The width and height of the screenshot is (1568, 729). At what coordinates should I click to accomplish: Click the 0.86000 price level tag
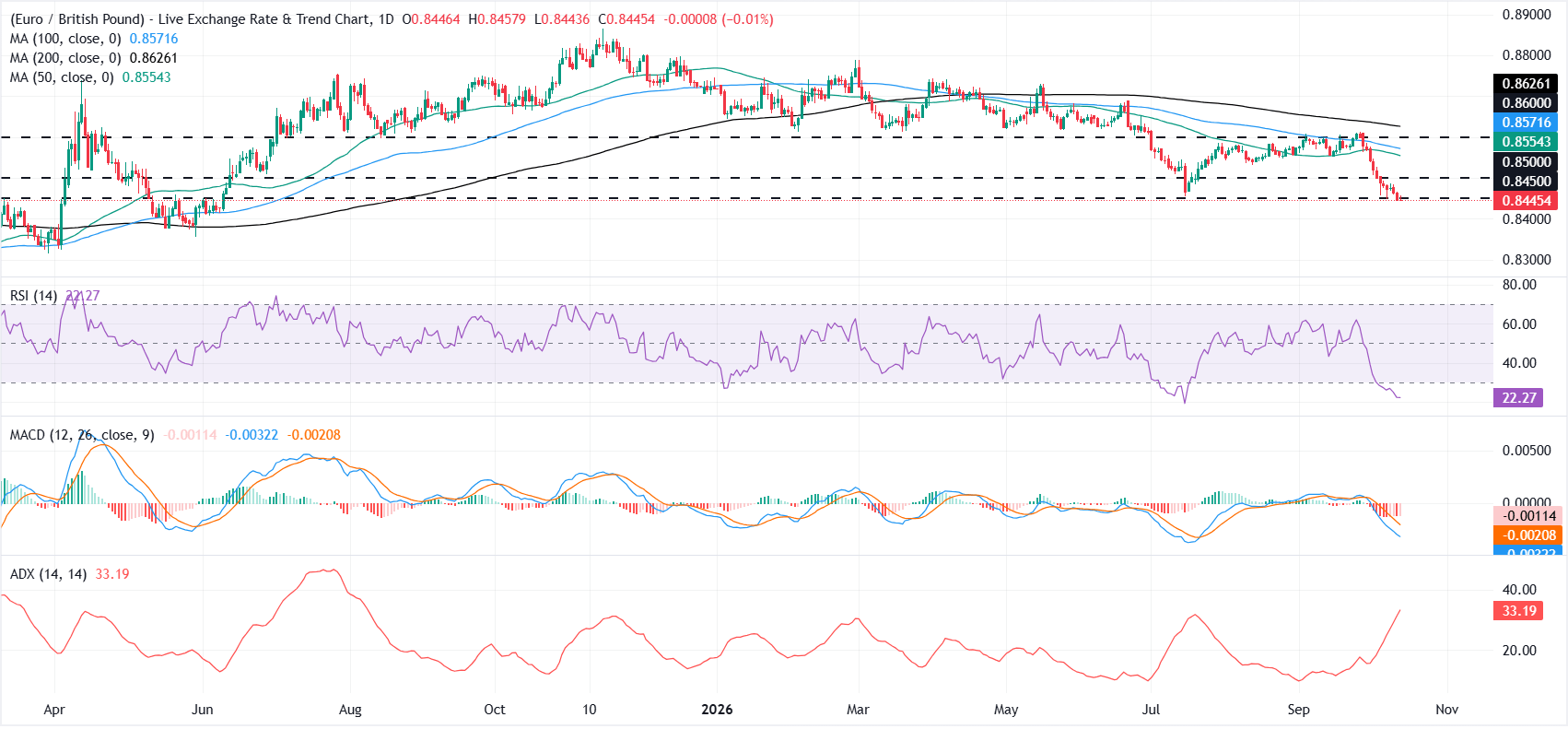tap(1527, 103)
